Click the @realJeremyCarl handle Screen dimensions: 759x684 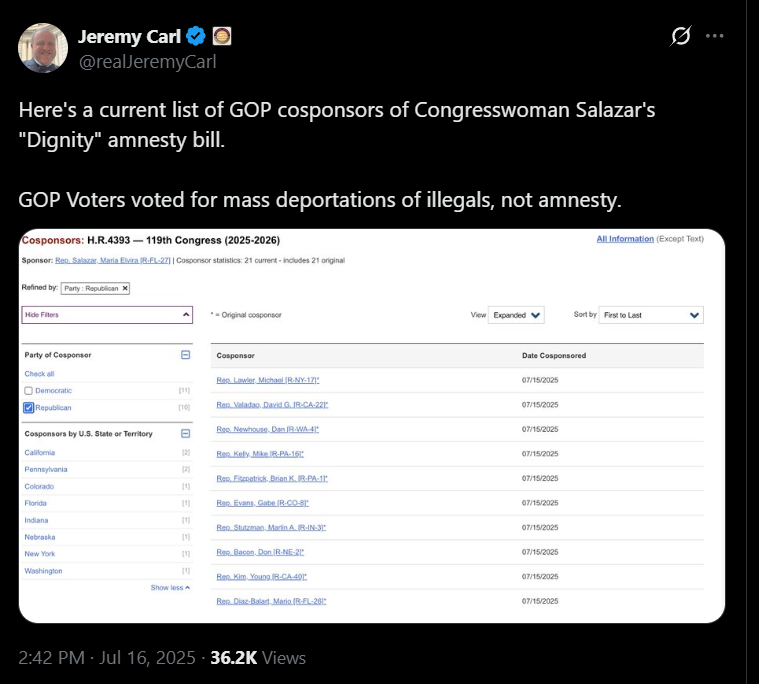tap(148, 62)
